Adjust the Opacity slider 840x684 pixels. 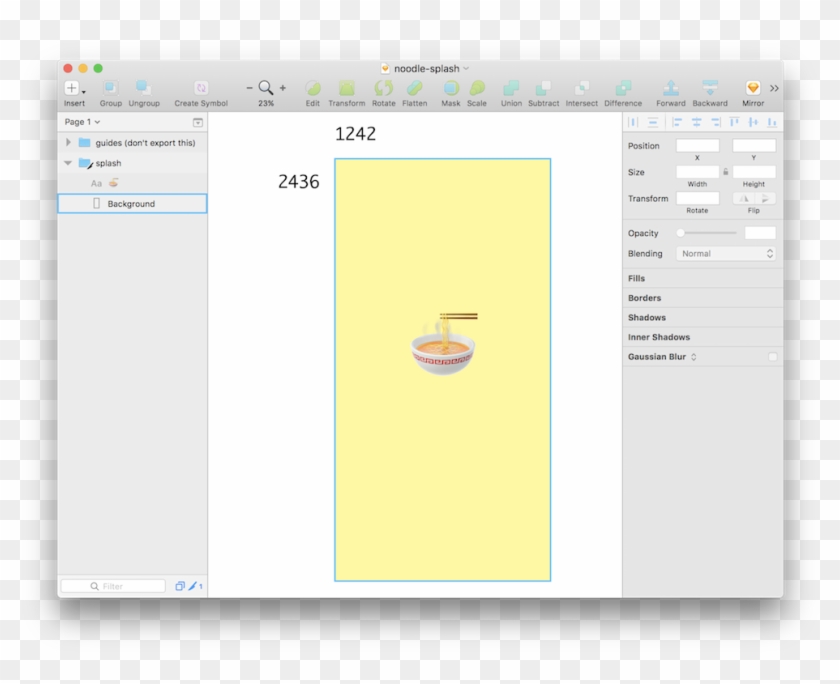pyautogui.click(x=707, y=233)
